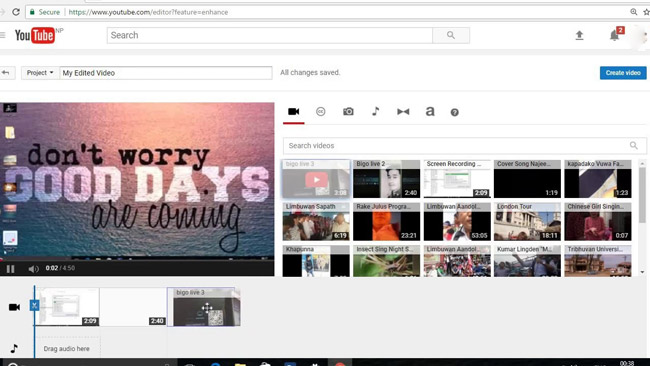Image resolution: width=650 pixels, height=366 pixels.
Task: Select the Khapunna video thumbnail
Action: tap(316, 261)
